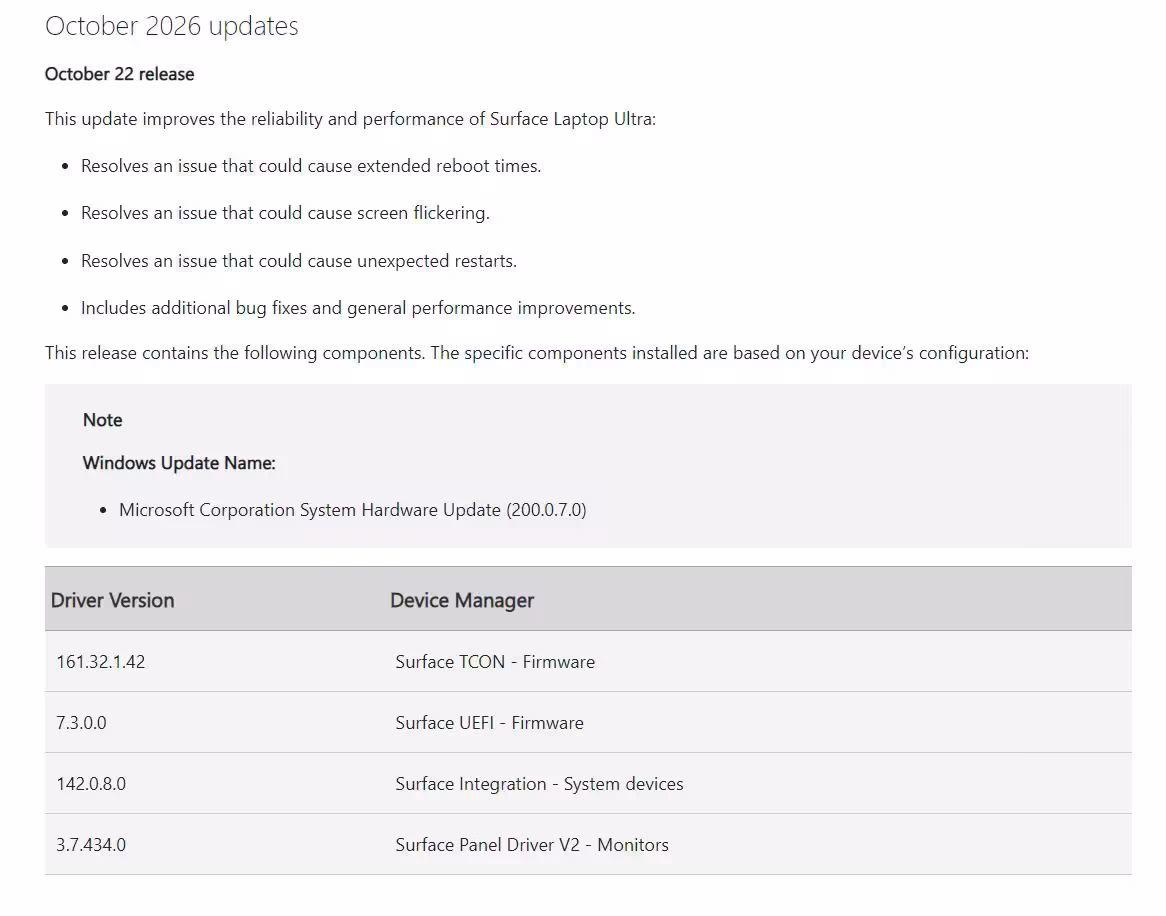Click the 'Windows Update Name:' label
Image resolution: width=1166 pixels, height=916 pixels.
click(179, 463)
